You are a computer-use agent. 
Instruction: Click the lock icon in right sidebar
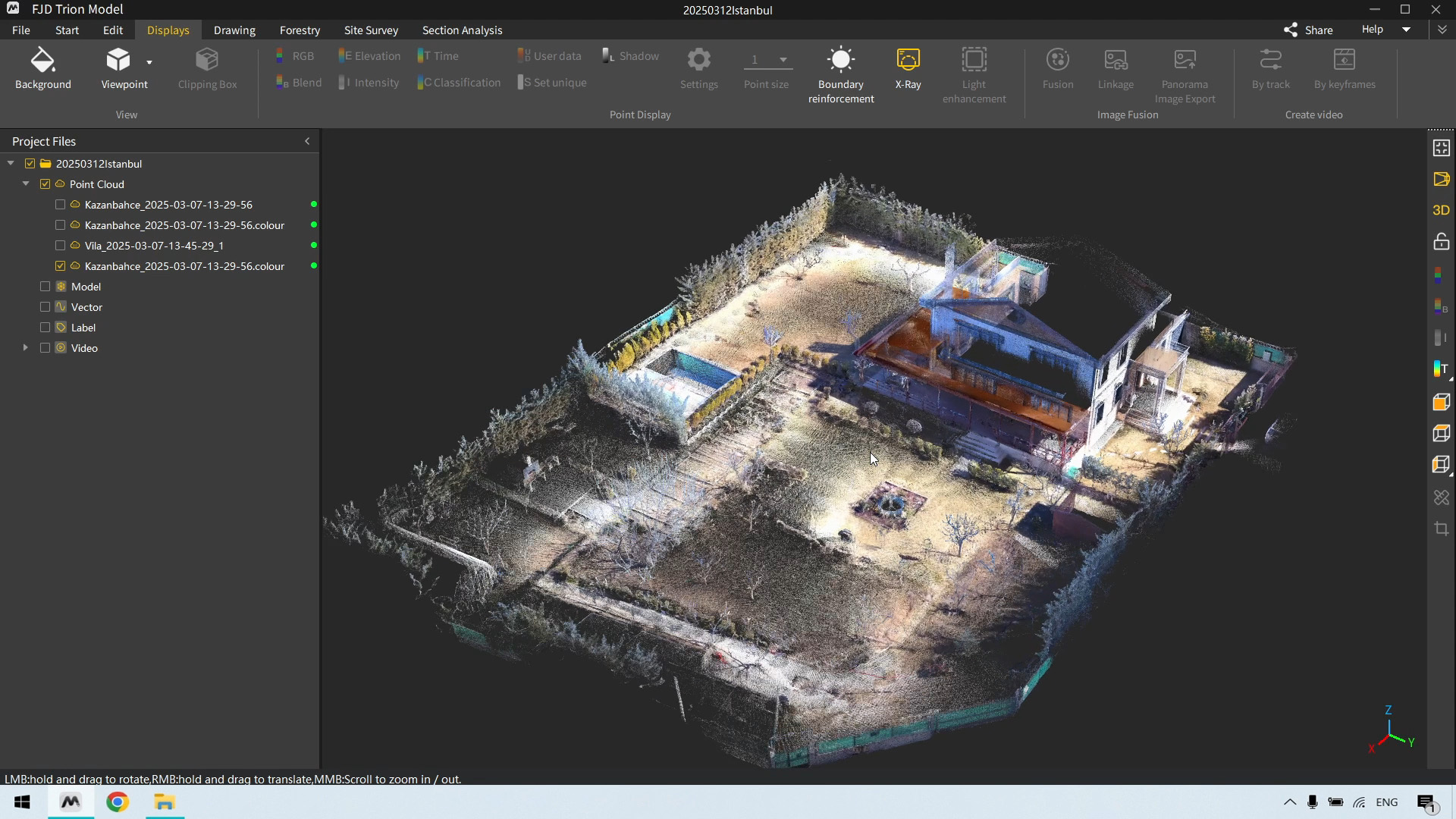point(1441,242)
